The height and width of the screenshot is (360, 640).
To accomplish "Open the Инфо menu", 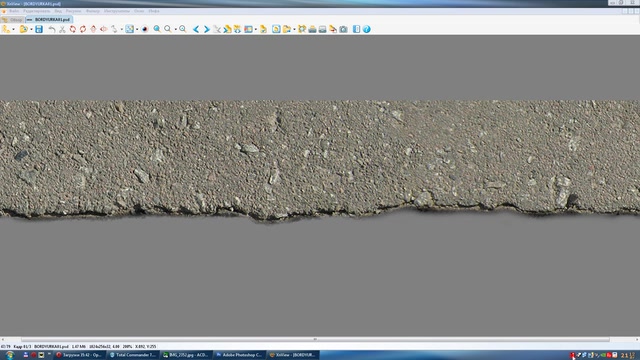I will click(x=154, y=11).
